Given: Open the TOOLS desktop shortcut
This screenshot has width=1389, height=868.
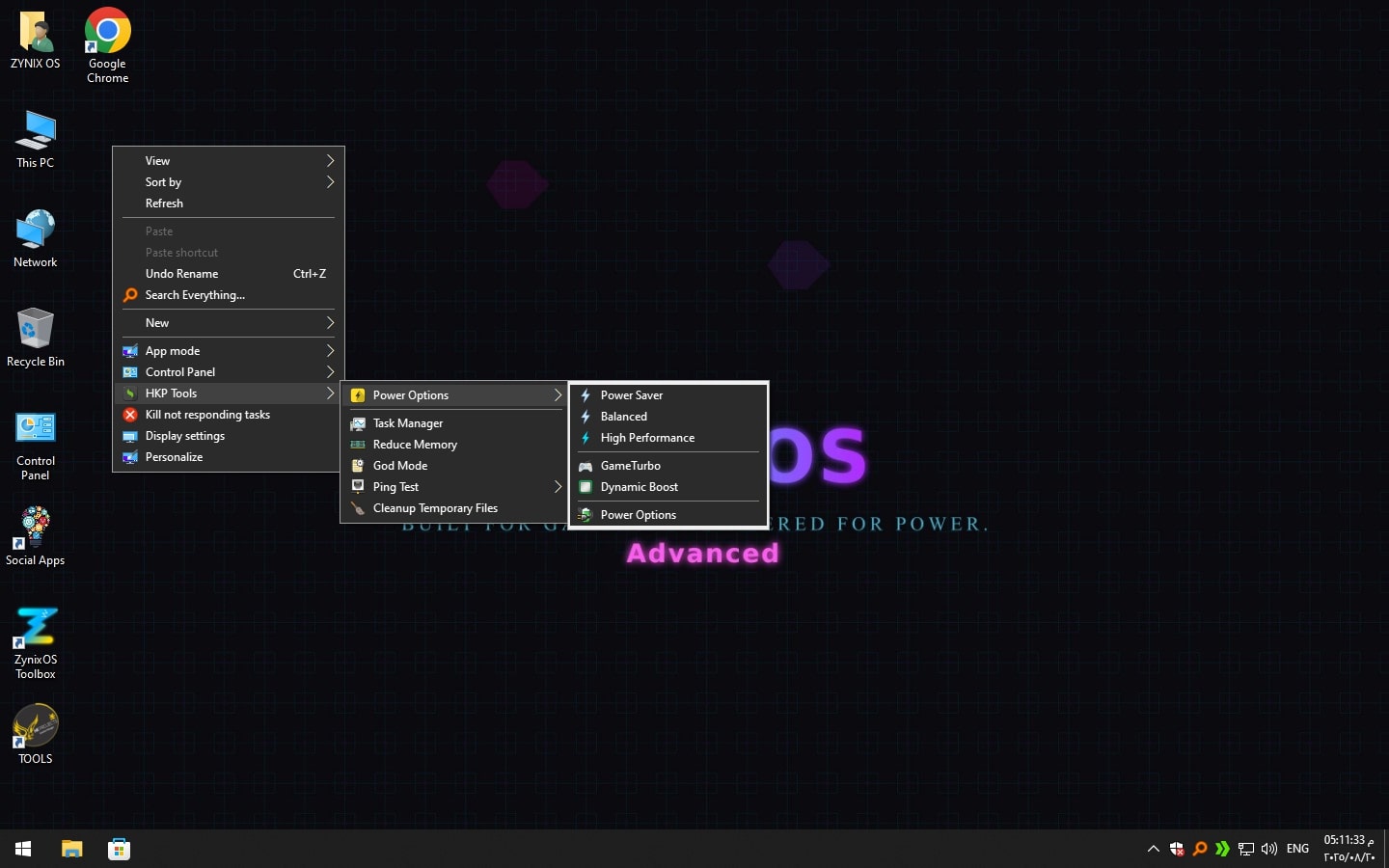Looking at the screenshot, I should pyautogui.click(x=36, y=733).
